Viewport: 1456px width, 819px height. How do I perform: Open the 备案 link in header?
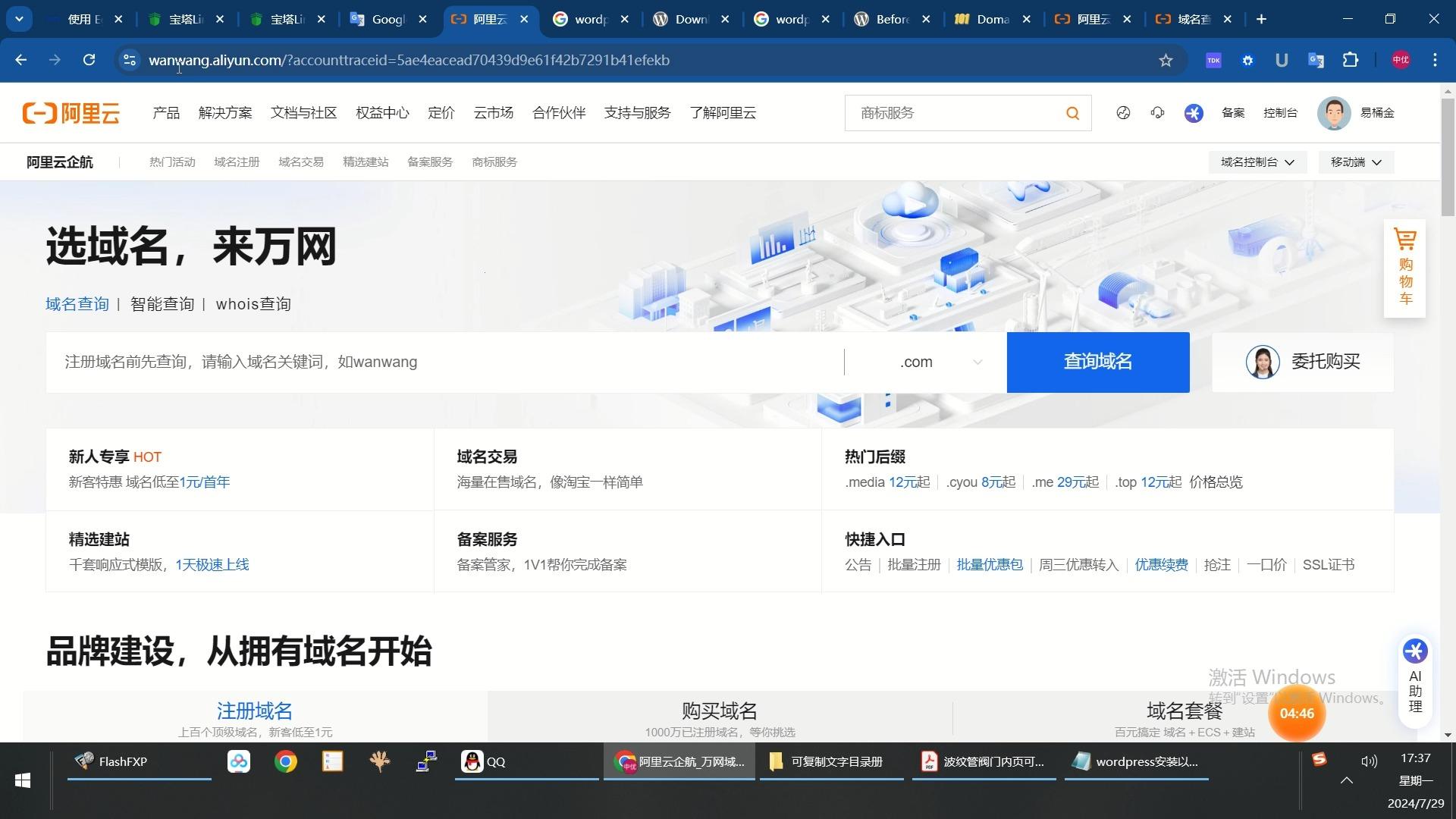click(x=1233, y=113)
